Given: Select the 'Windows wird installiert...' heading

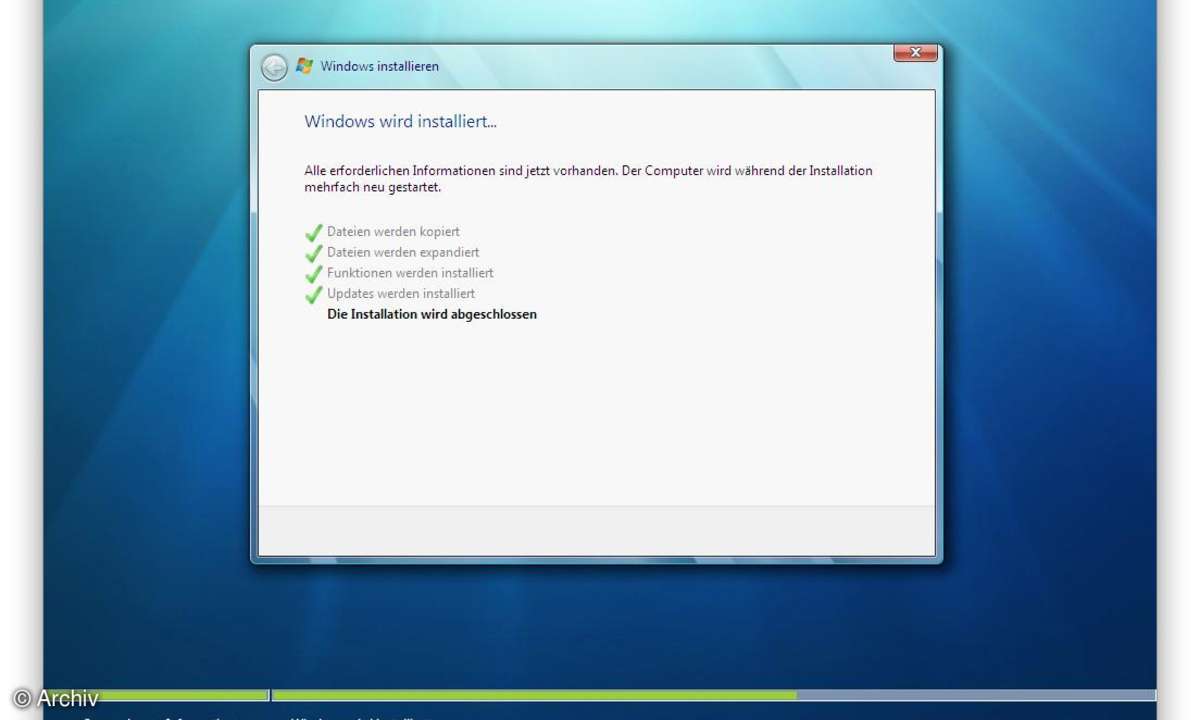Looking at the screenshot, I should 400,122.
